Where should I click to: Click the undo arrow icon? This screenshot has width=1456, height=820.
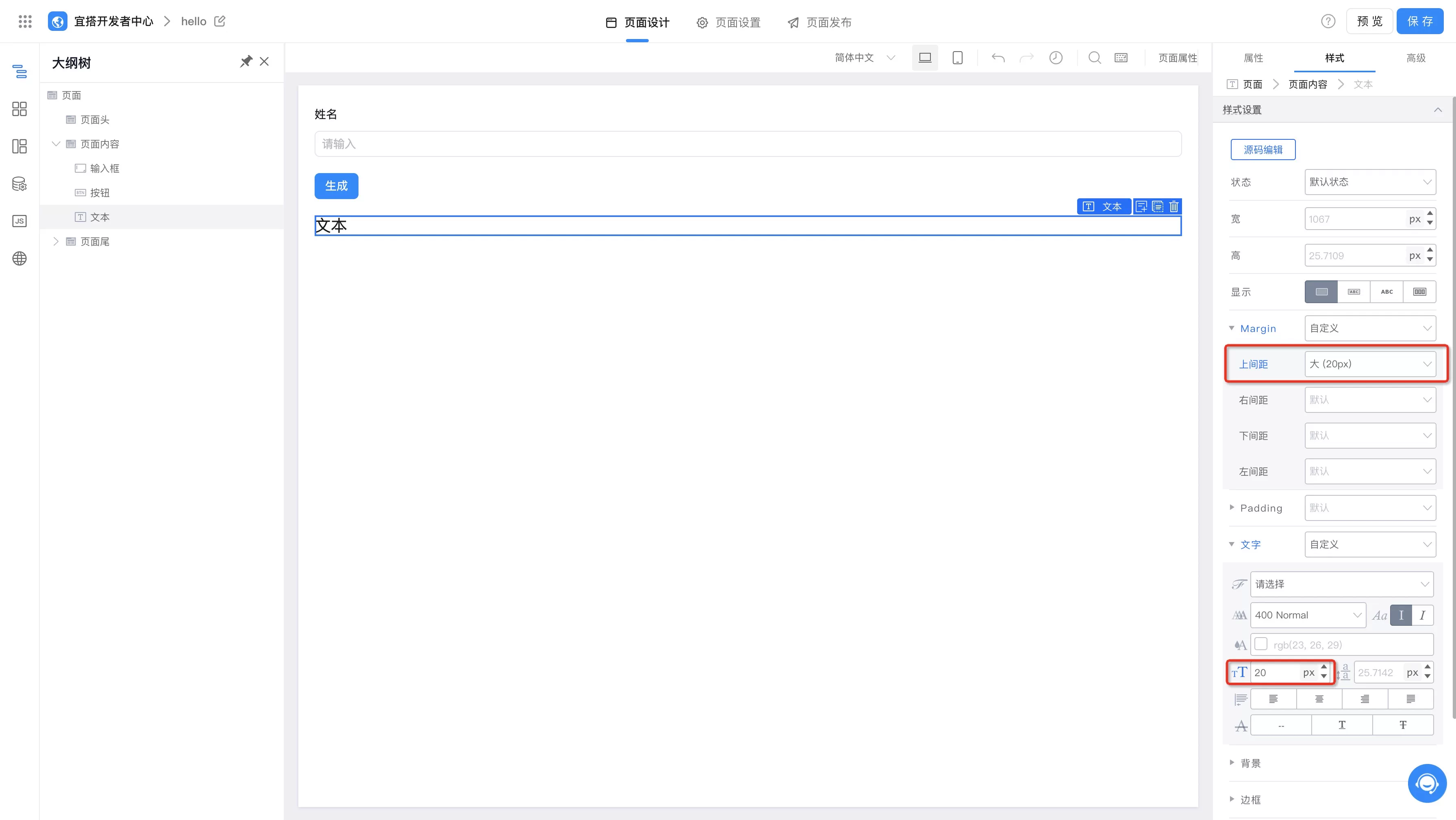(997, 58)
